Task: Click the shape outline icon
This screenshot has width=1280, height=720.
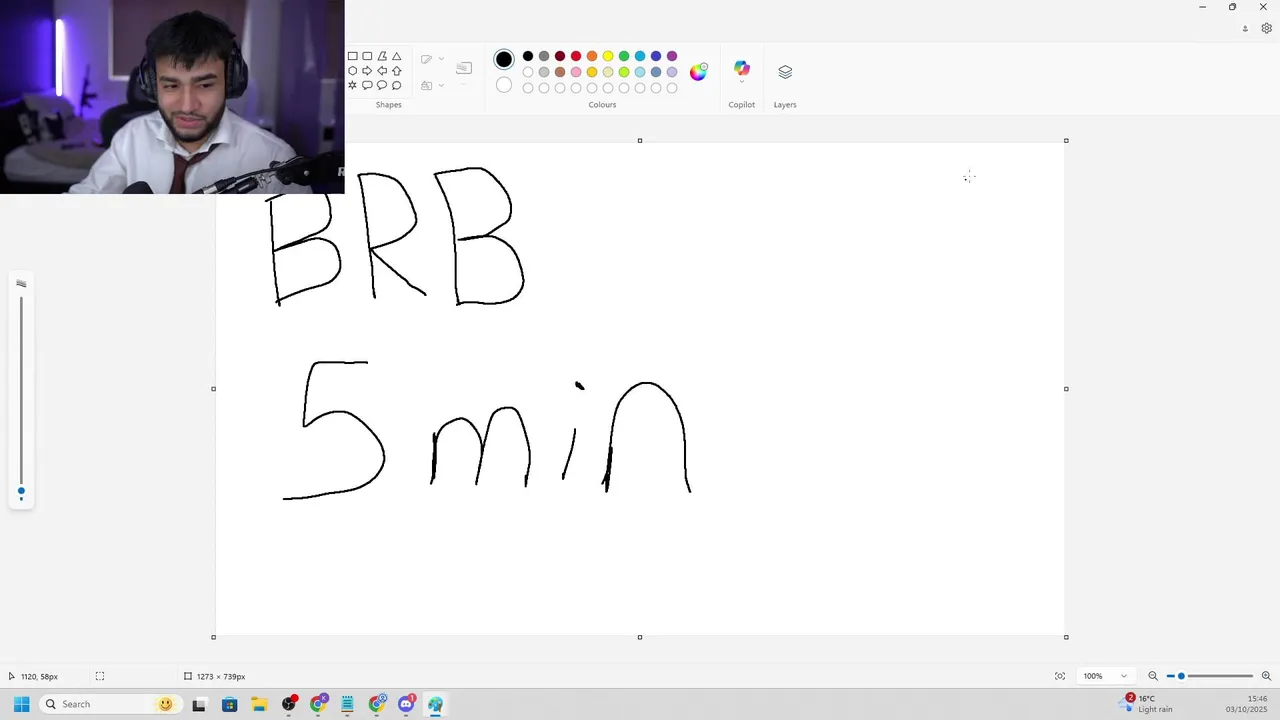Action: (x=427, y=59)
